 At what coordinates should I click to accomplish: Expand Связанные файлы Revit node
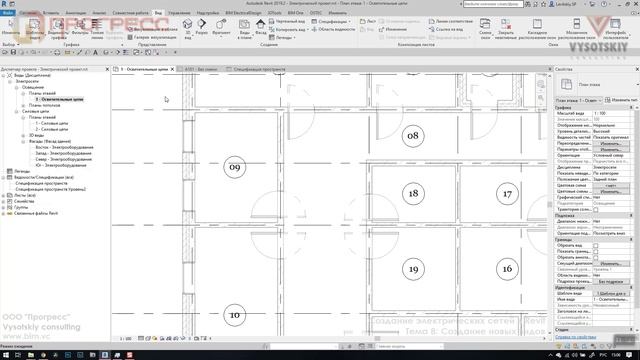point(4,213)
